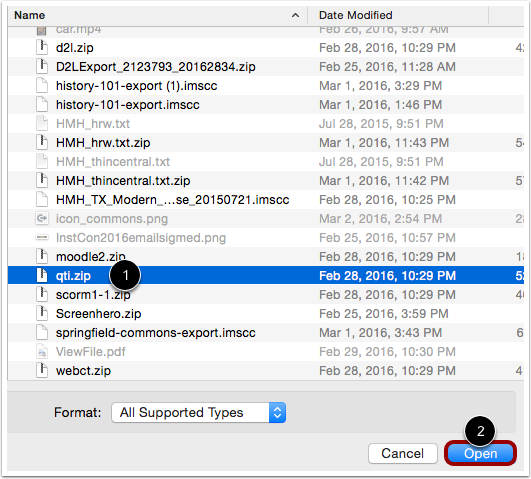This screenshot has width=531, height=479.
Task: Select the d2l.zip file name
Action: (75, 47)
